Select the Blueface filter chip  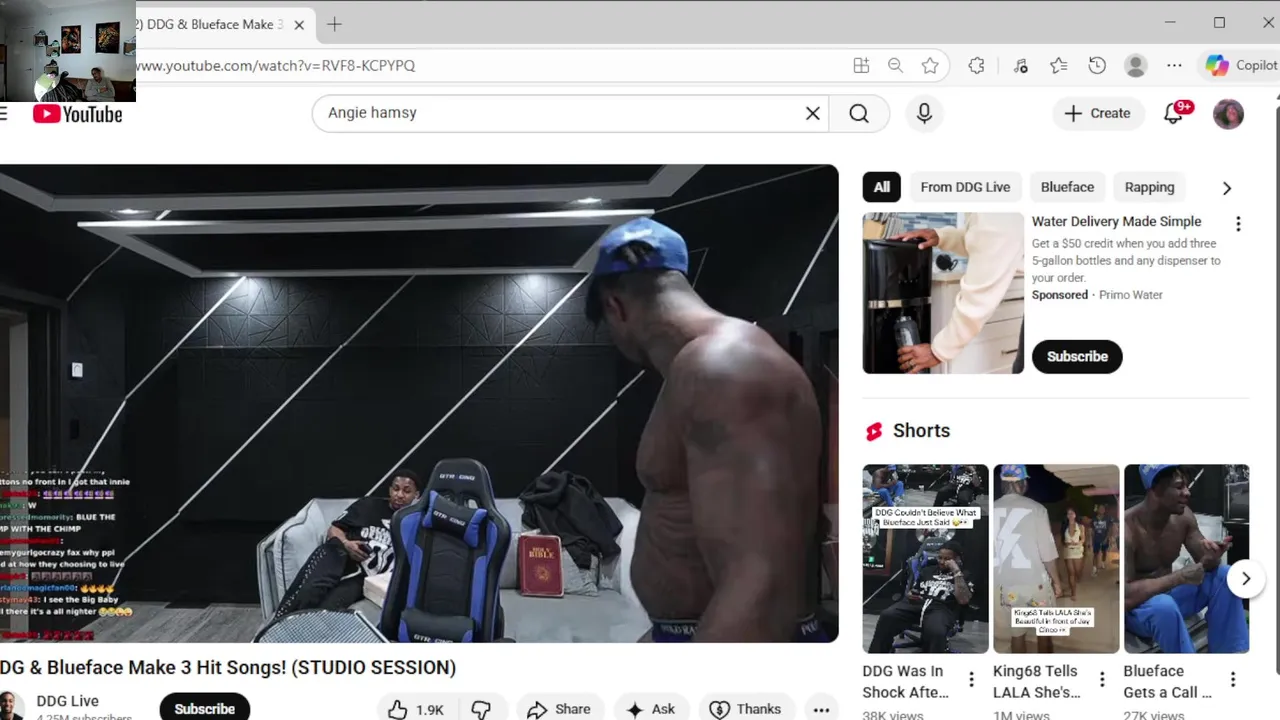(x=1067, y=187)
